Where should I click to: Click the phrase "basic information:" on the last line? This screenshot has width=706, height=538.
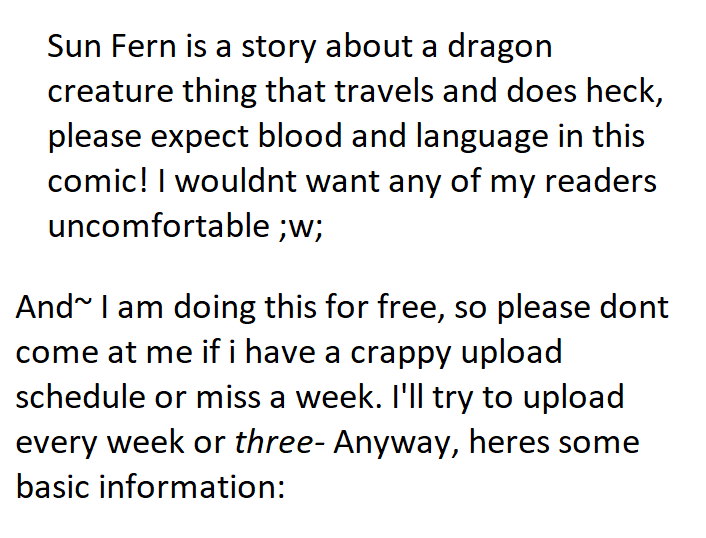pyautogui.click(x=150, y=486)
